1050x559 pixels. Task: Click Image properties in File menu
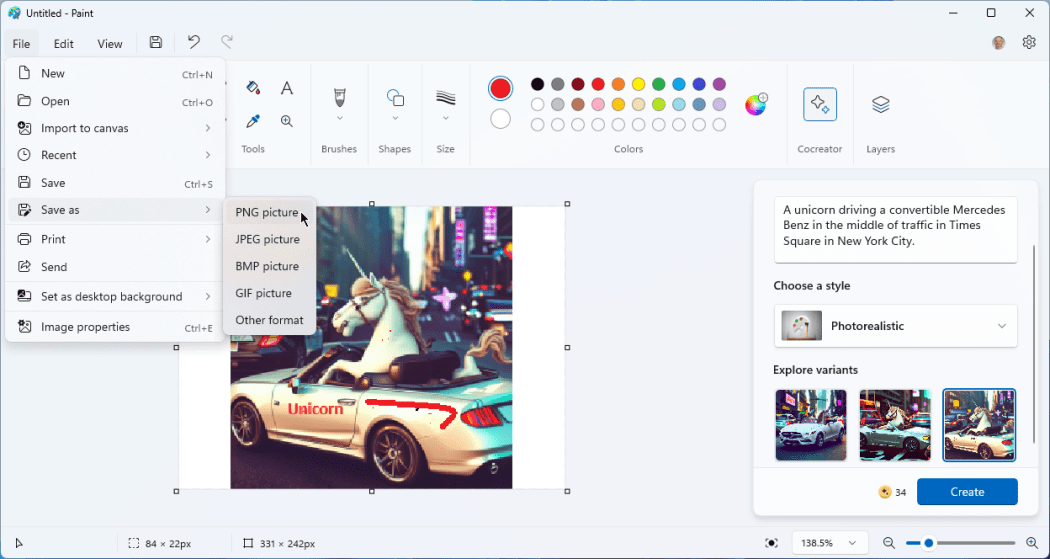coord(85,327)
